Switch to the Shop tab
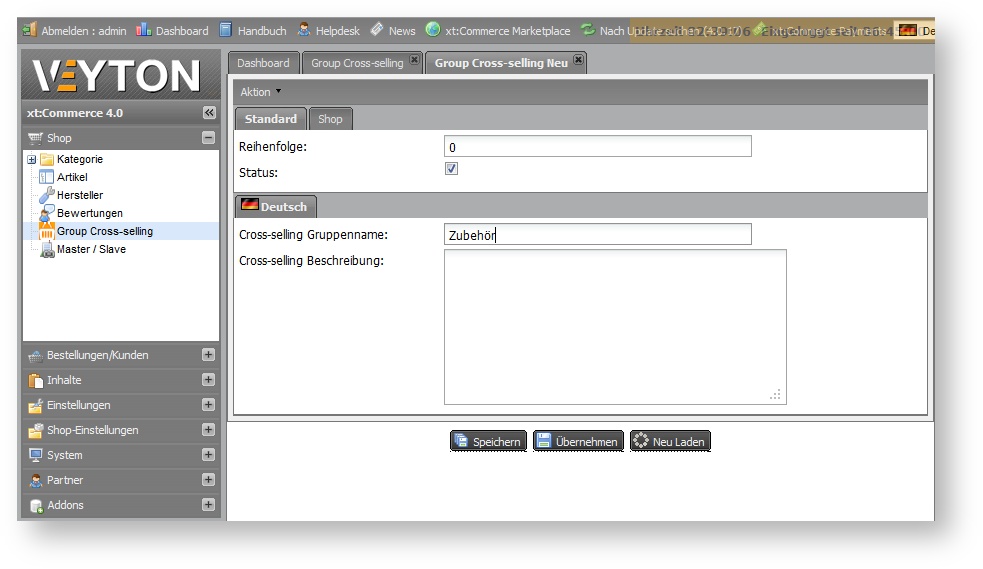Viewport: 983px width, 569px height. click(x=330, y=119)
